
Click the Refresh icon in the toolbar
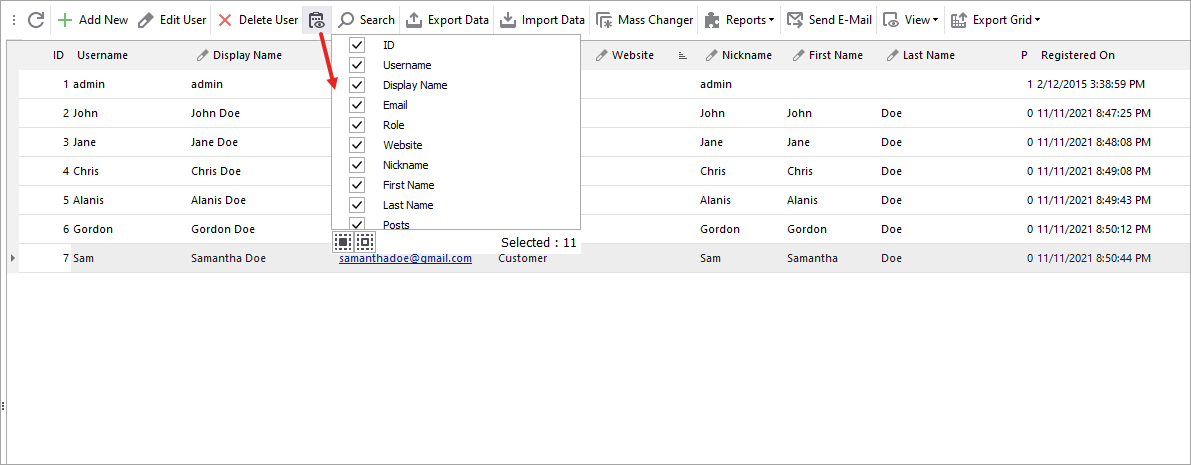click(36, 20)
